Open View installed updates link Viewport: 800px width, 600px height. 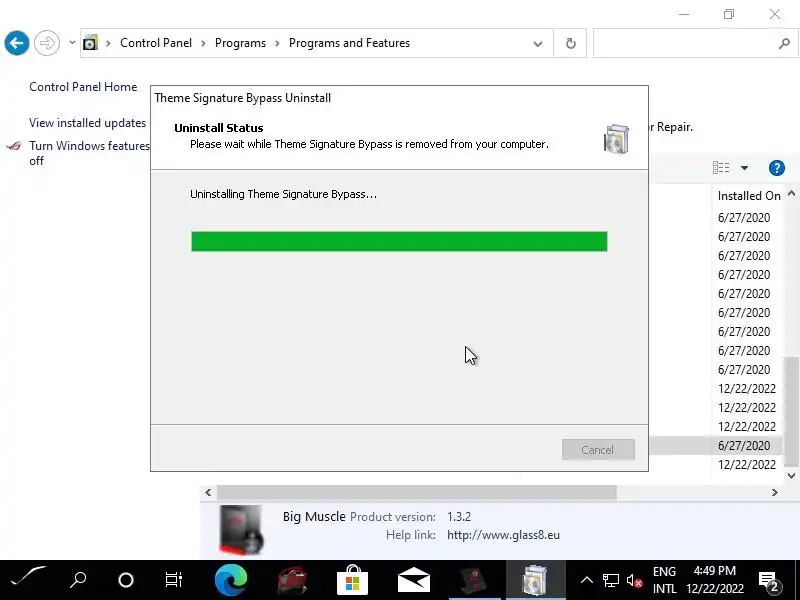pyautogui.click(x=87, y=123)
